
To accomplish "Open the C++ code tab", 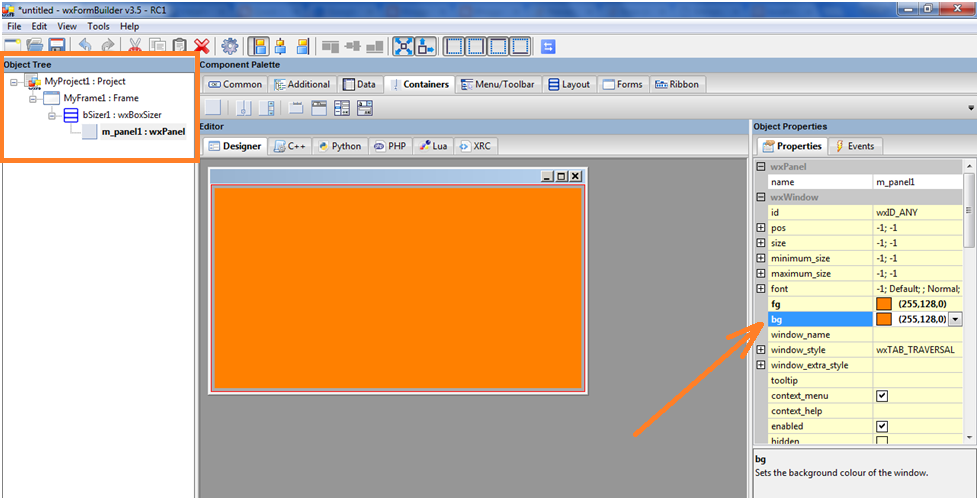I will tap(290, 146).
